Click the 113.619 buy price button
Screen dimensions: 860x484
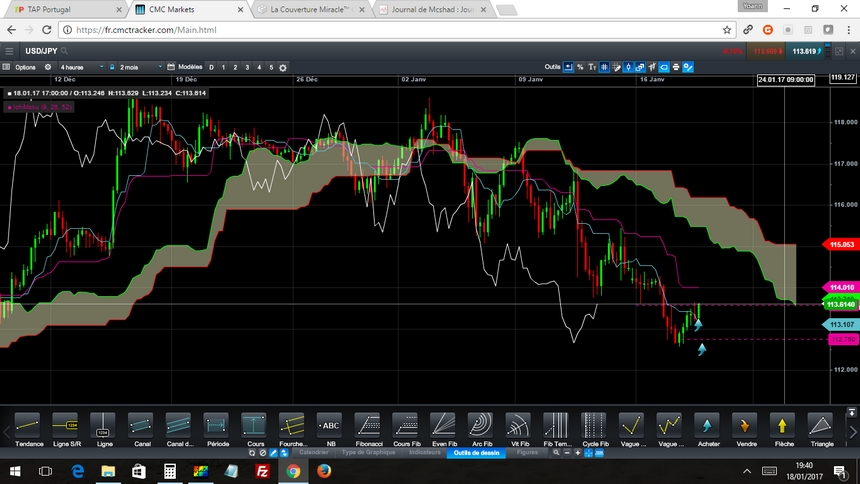coord(805,51)
